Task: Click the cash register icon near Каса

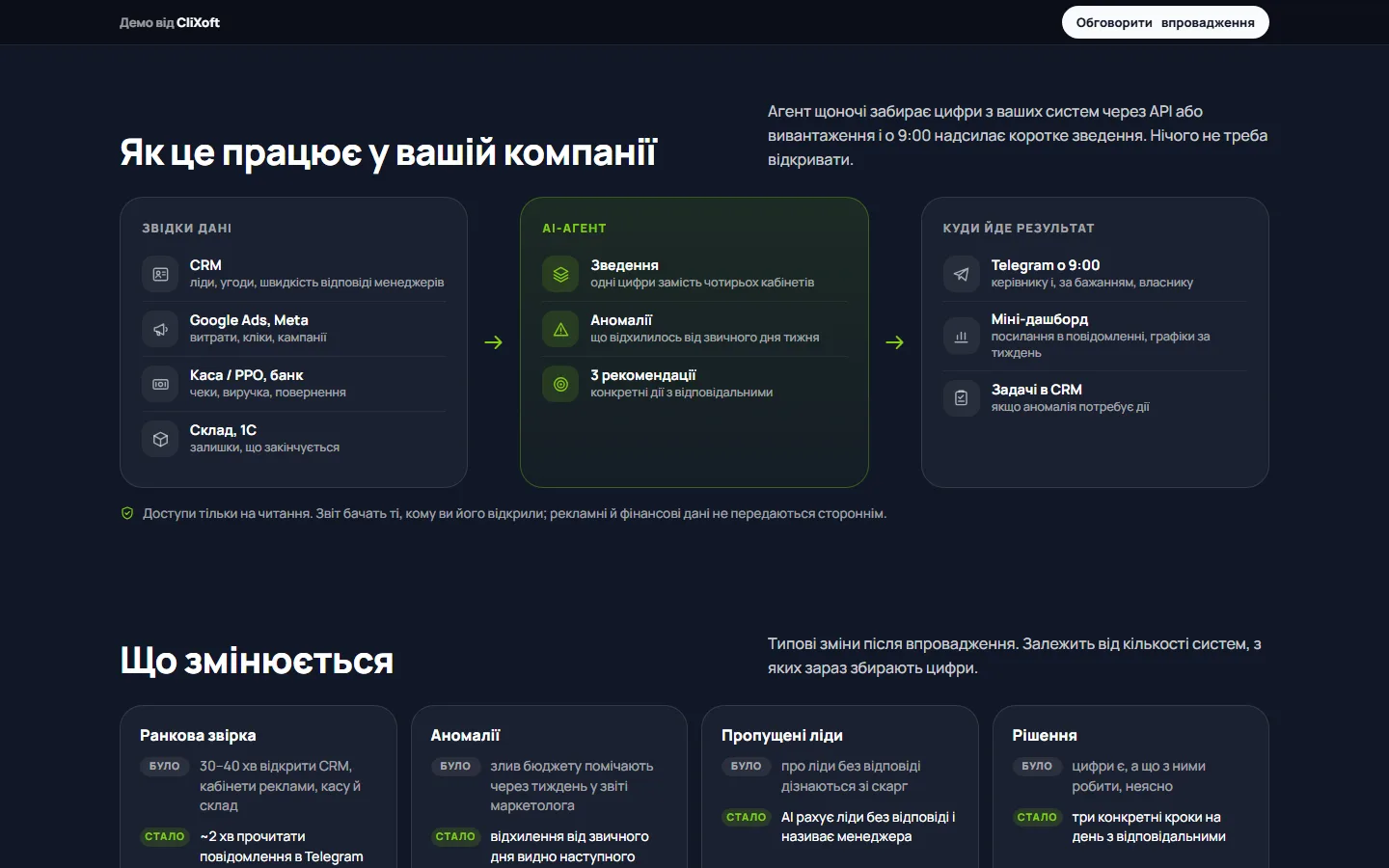Action: click(x=160, y=384)
